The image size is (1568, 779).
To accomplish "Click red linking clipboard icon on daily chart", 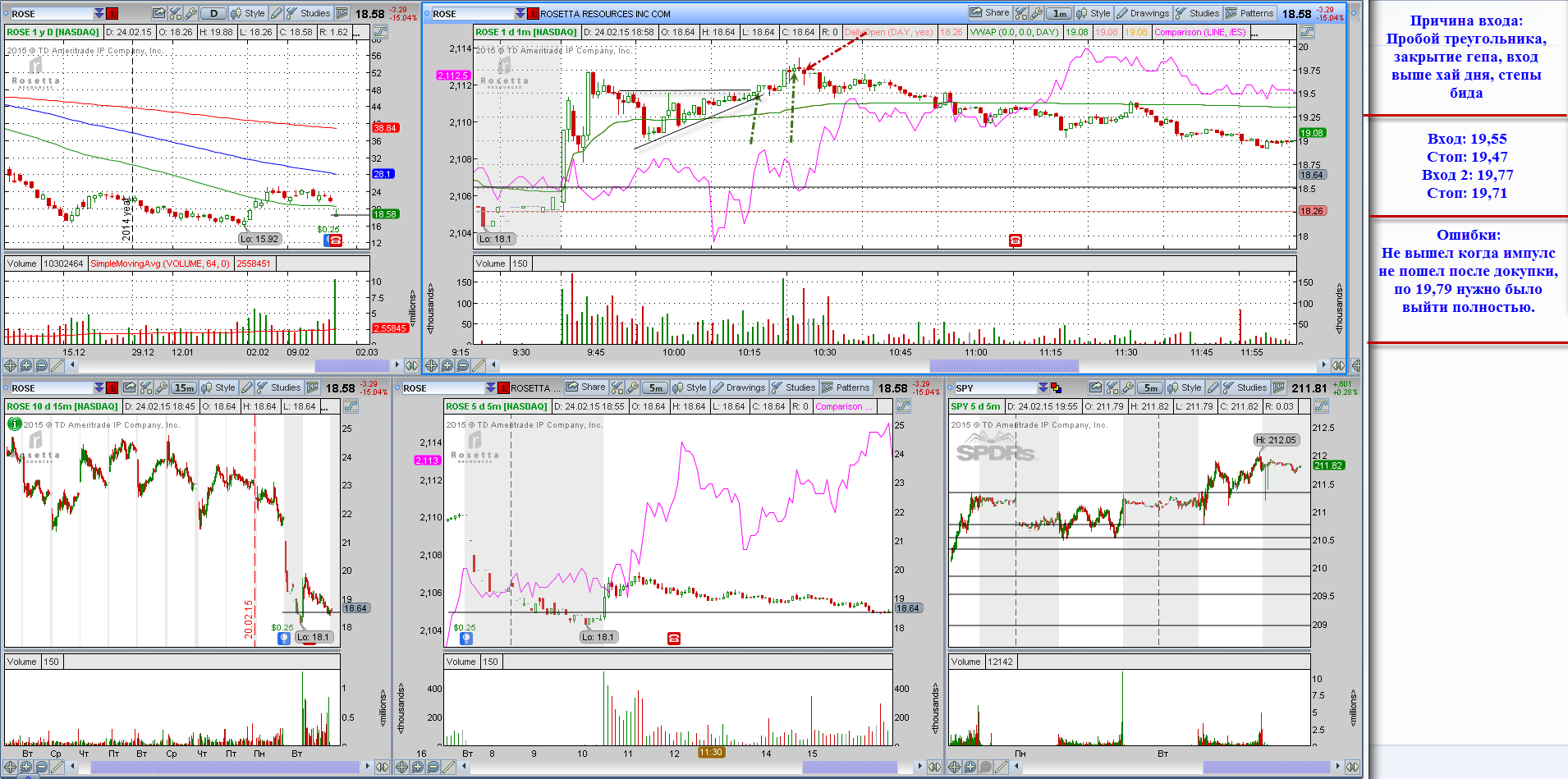I will [x=112, y=14].
